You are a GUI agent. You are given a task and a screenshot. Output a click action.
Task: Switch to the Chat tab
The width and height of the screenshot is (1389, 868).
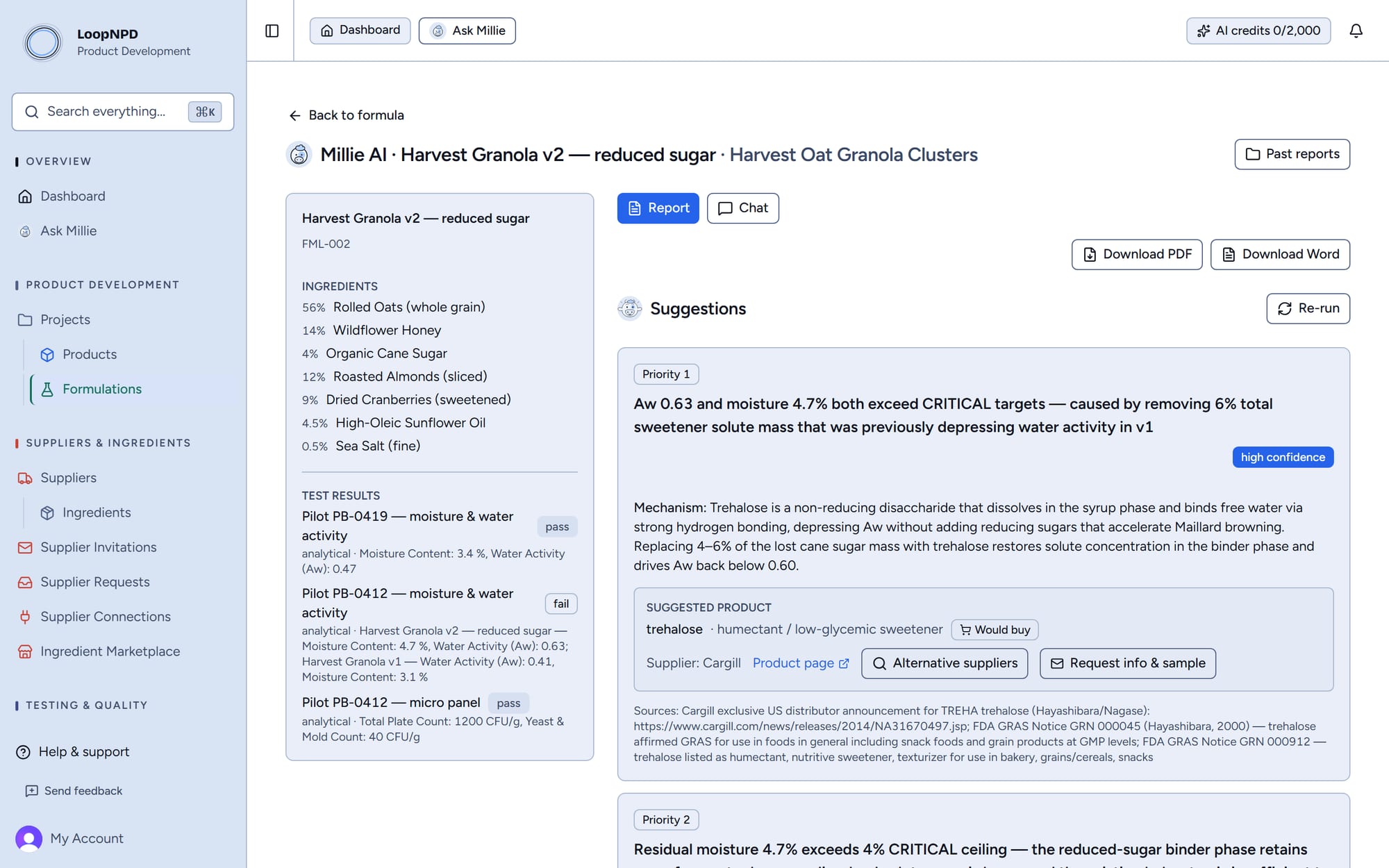[742, 208]
